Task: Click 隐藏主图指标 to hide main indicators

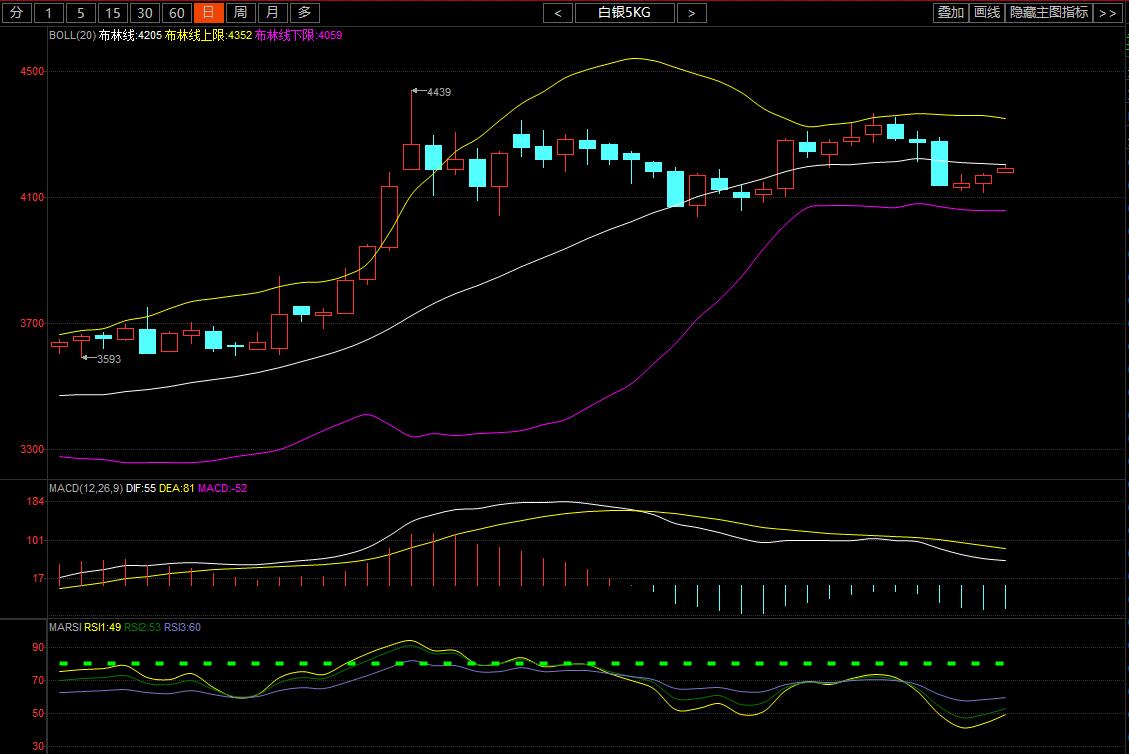Action: click(1048, 13)
